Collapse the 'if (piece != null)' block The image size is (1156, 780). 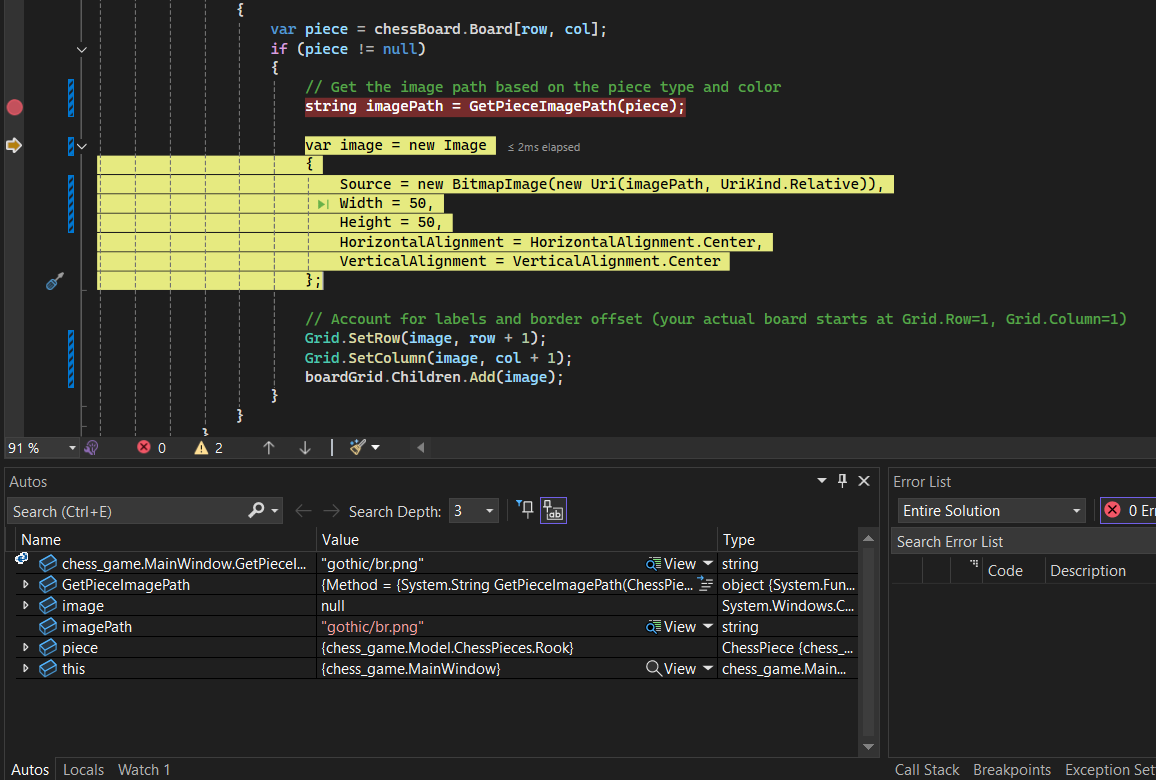point(82,49)
